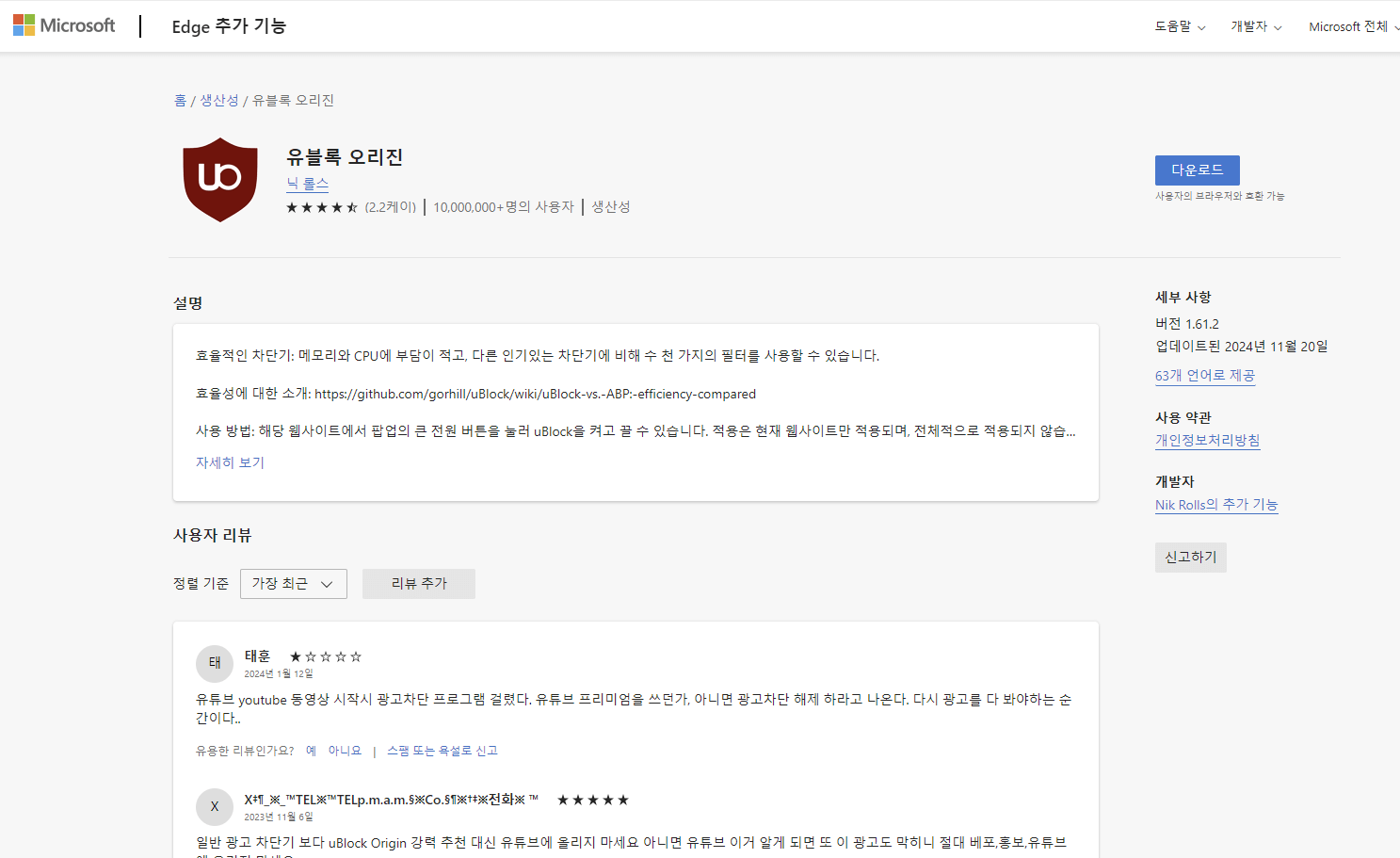Open the 가장 최근 sort dropdown
This screenshot has width=1400, height=858.
coord(293,584)
